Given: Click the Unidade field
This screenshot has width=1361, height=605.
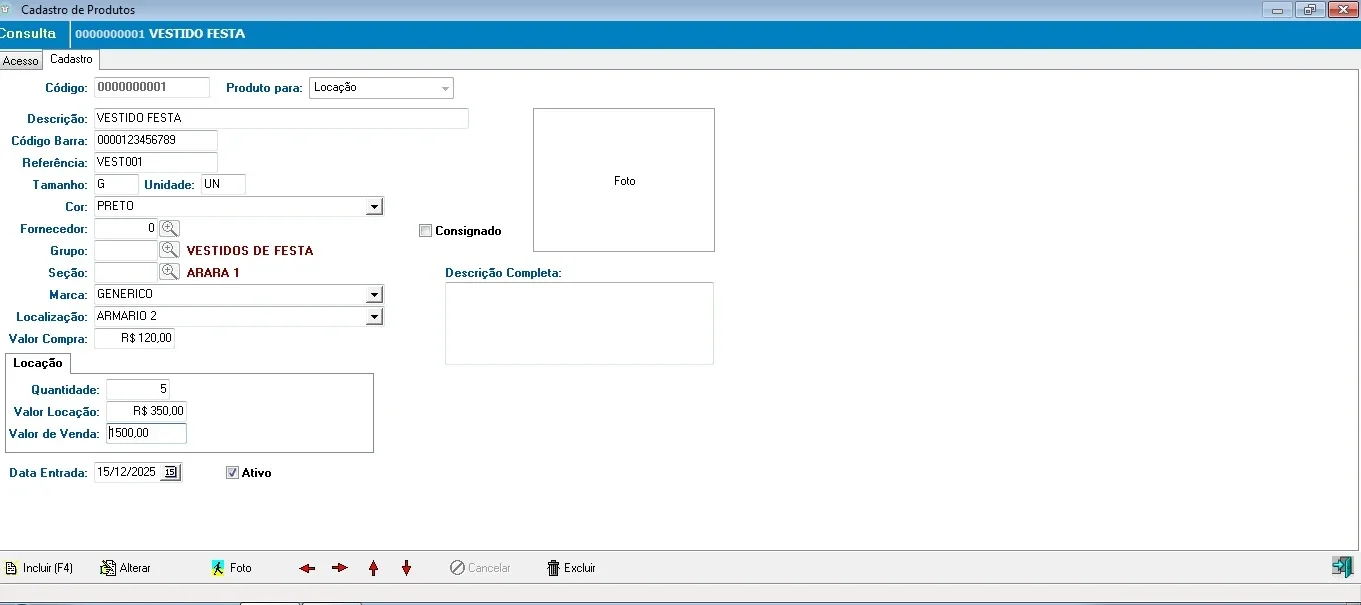Looking at the screenshot, I should (223, 184).
